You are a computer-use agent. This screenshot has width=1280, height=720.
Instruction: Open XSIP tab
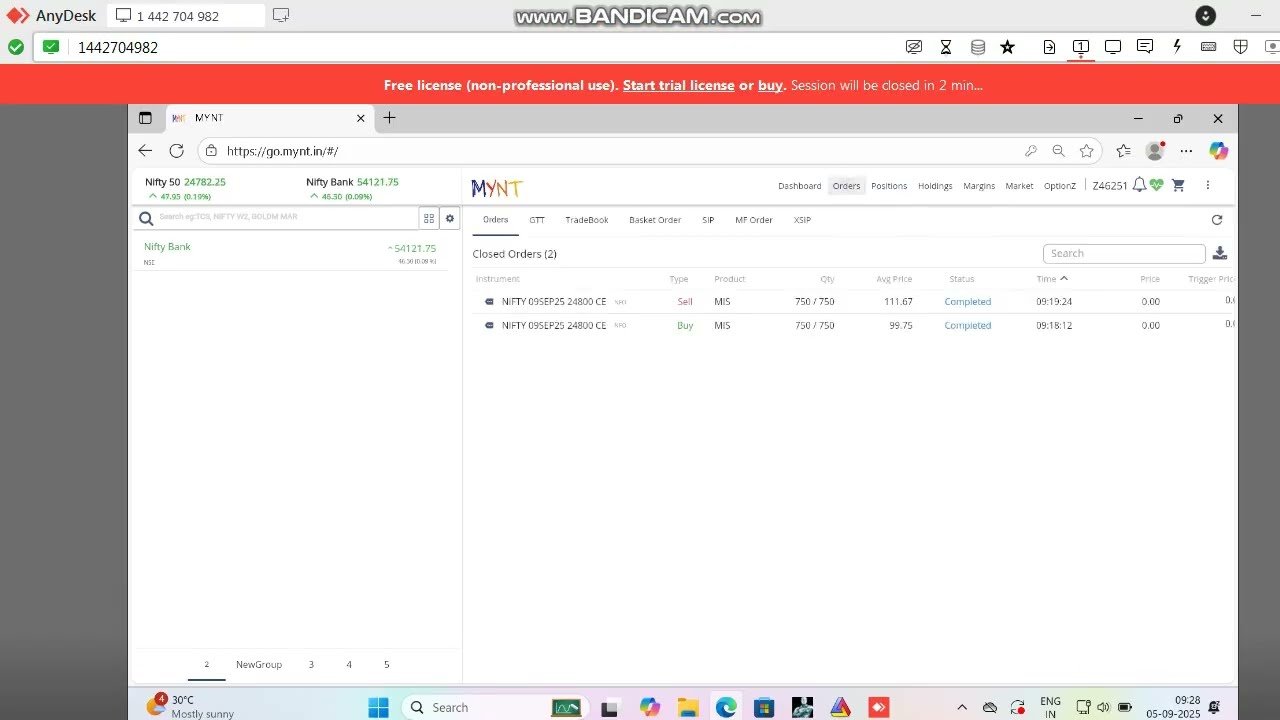(x=802, y=220)
